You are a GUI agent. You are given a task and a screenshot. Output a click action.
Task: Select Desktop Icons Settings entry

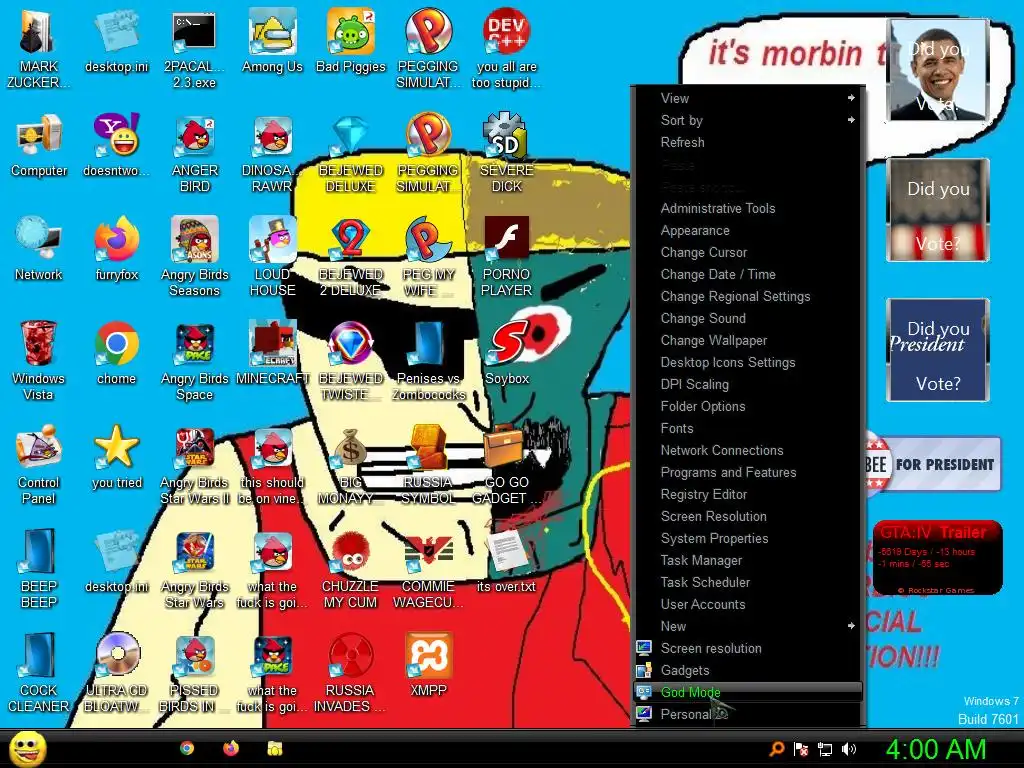(x=748, y=362)
